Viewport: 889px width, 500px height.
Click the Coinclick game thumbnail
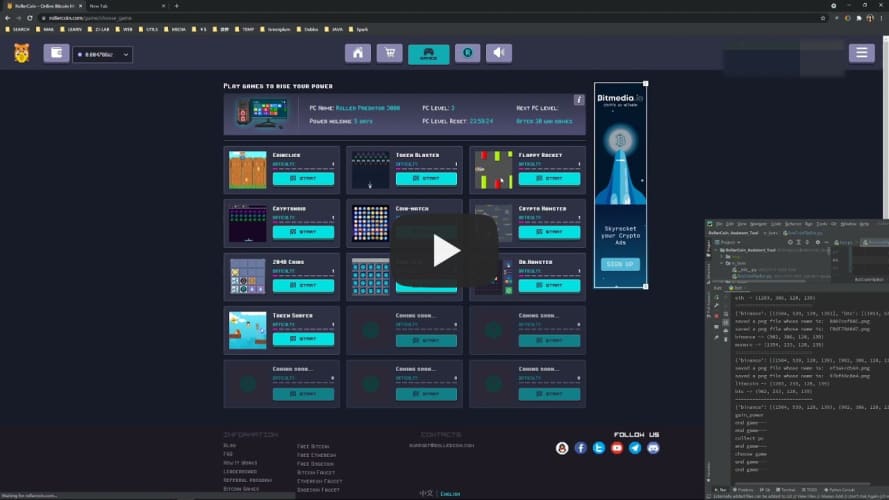247,170
